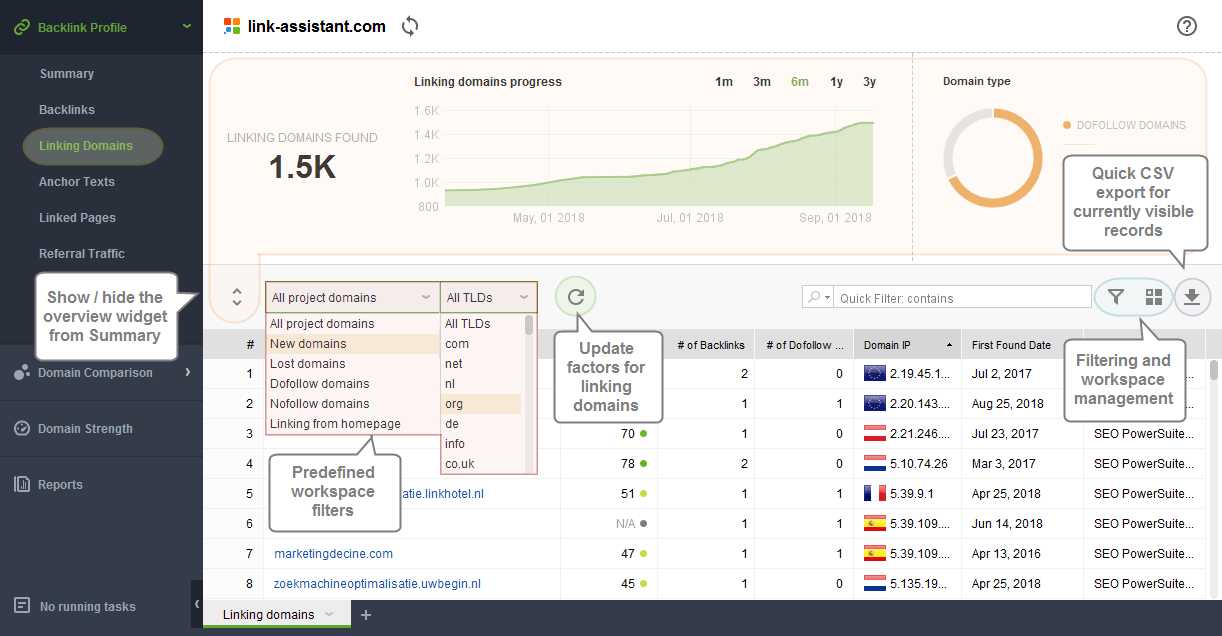Update factors with the green refresh button

point(575,296)
